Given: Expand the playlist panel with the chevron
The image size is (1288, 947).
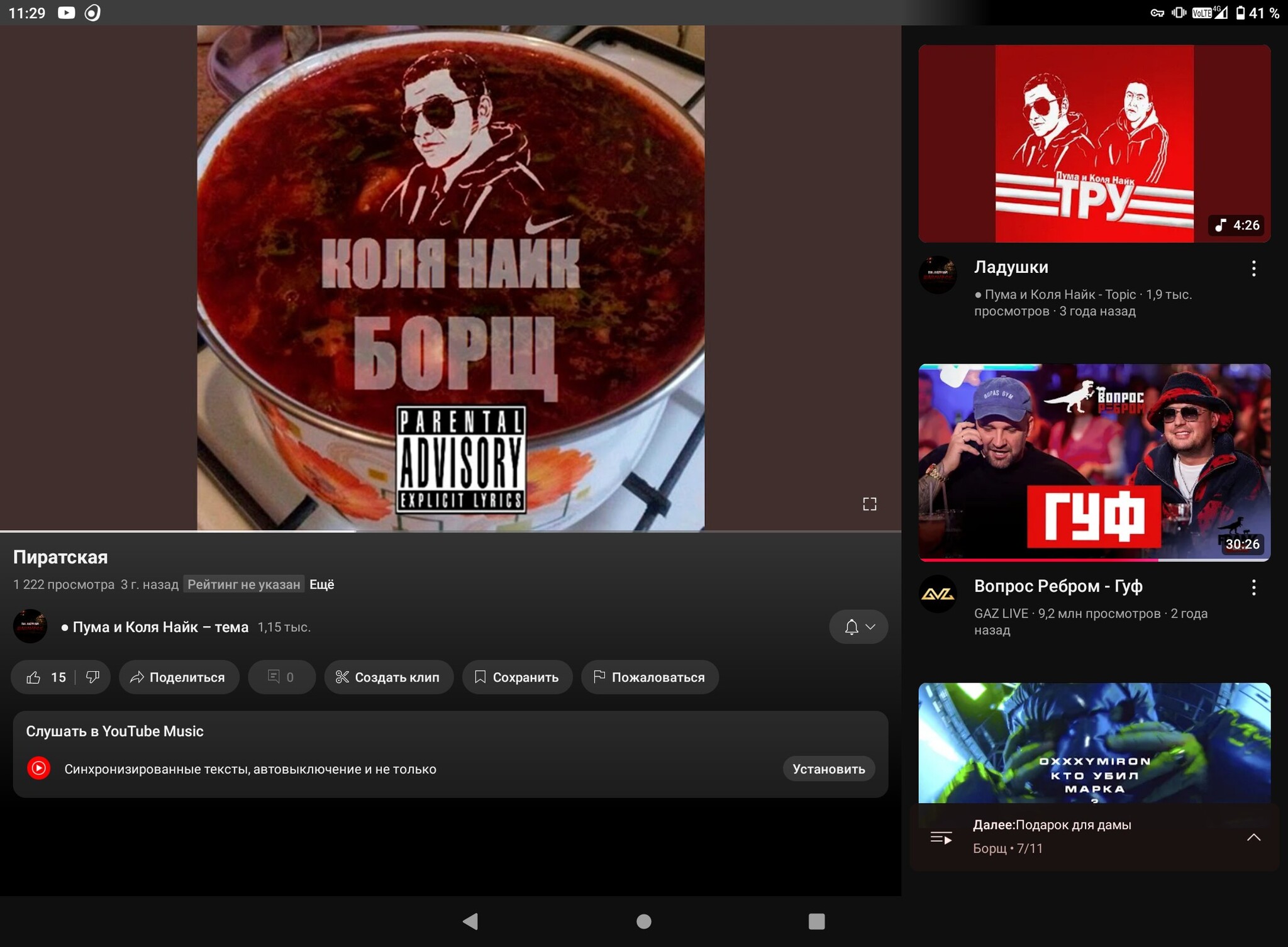Looking at the screenshot, I should click(1253, 837).
